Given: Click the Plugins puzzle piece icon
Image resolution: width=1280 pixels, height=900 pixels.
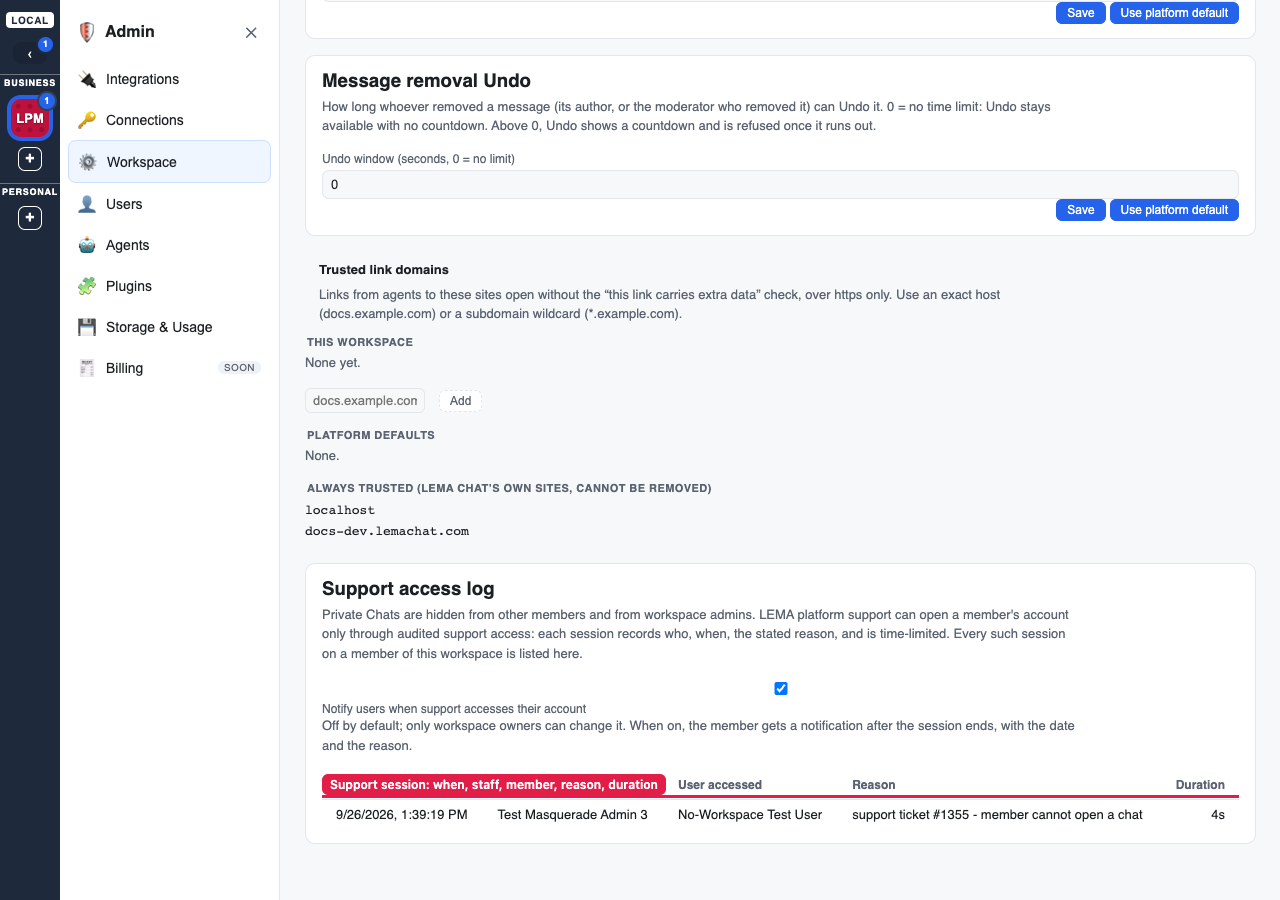Looking at the screenshot, I should (87, 286).
